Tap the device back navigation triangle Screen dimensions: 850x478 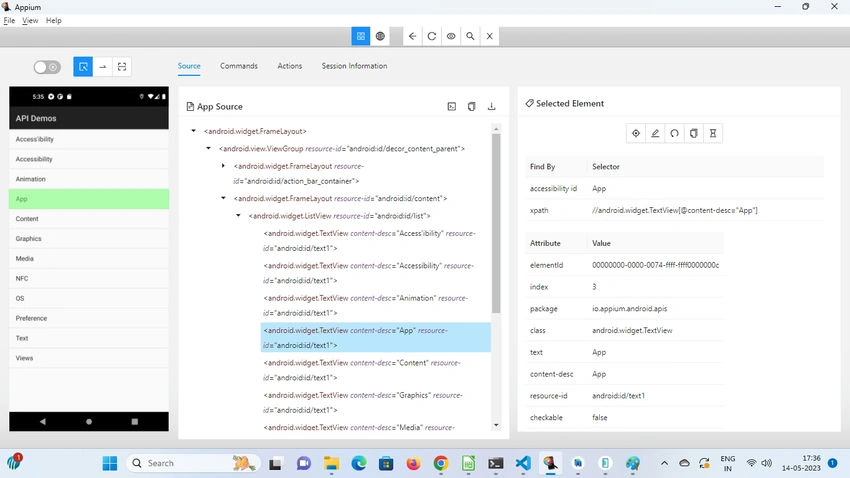tap(43, 422)
